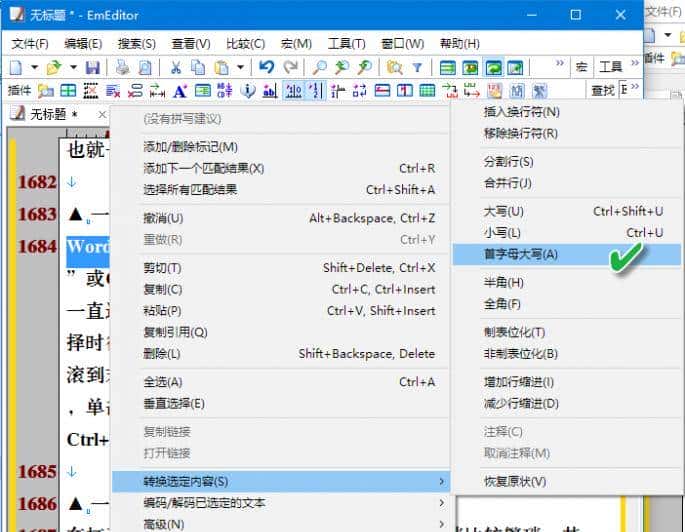Click the 工具 toolbar label
The image size is (685, 532).
[611, 67]
